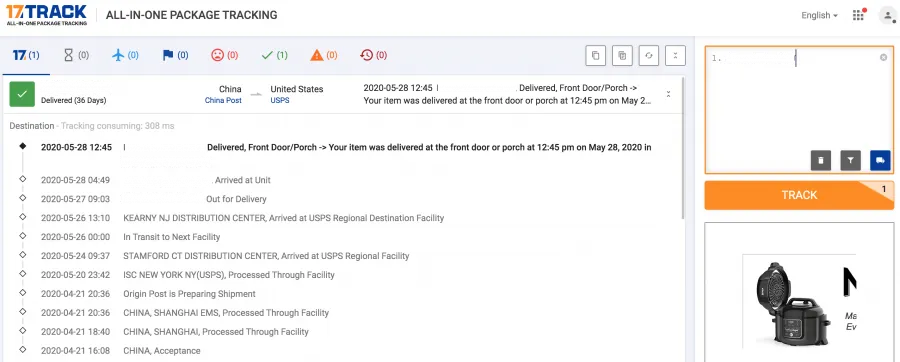Click the orange TRACK button

799,195
